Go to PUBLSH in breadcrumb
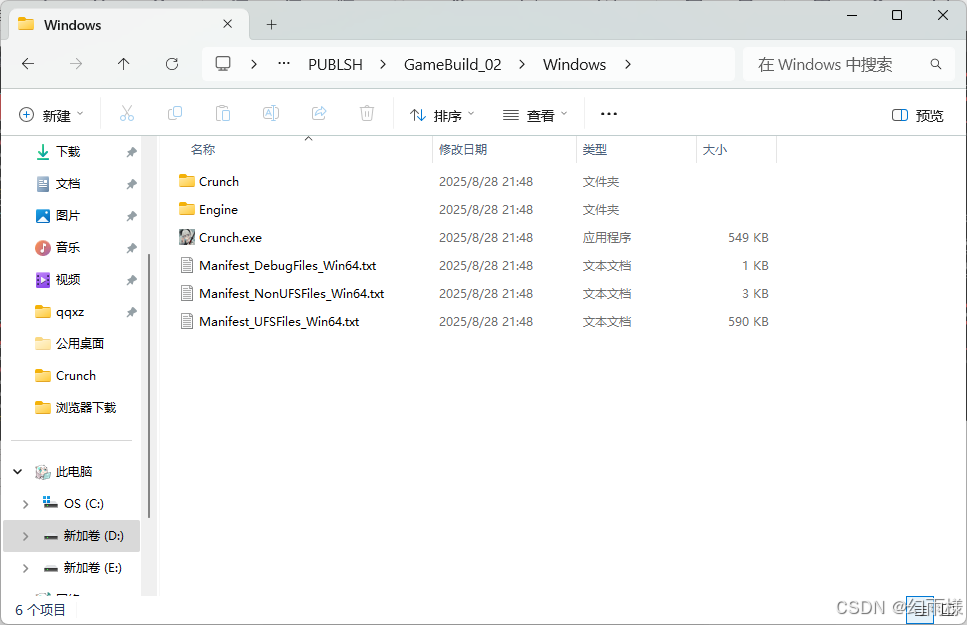967x625 pixels. click(335, 64)
